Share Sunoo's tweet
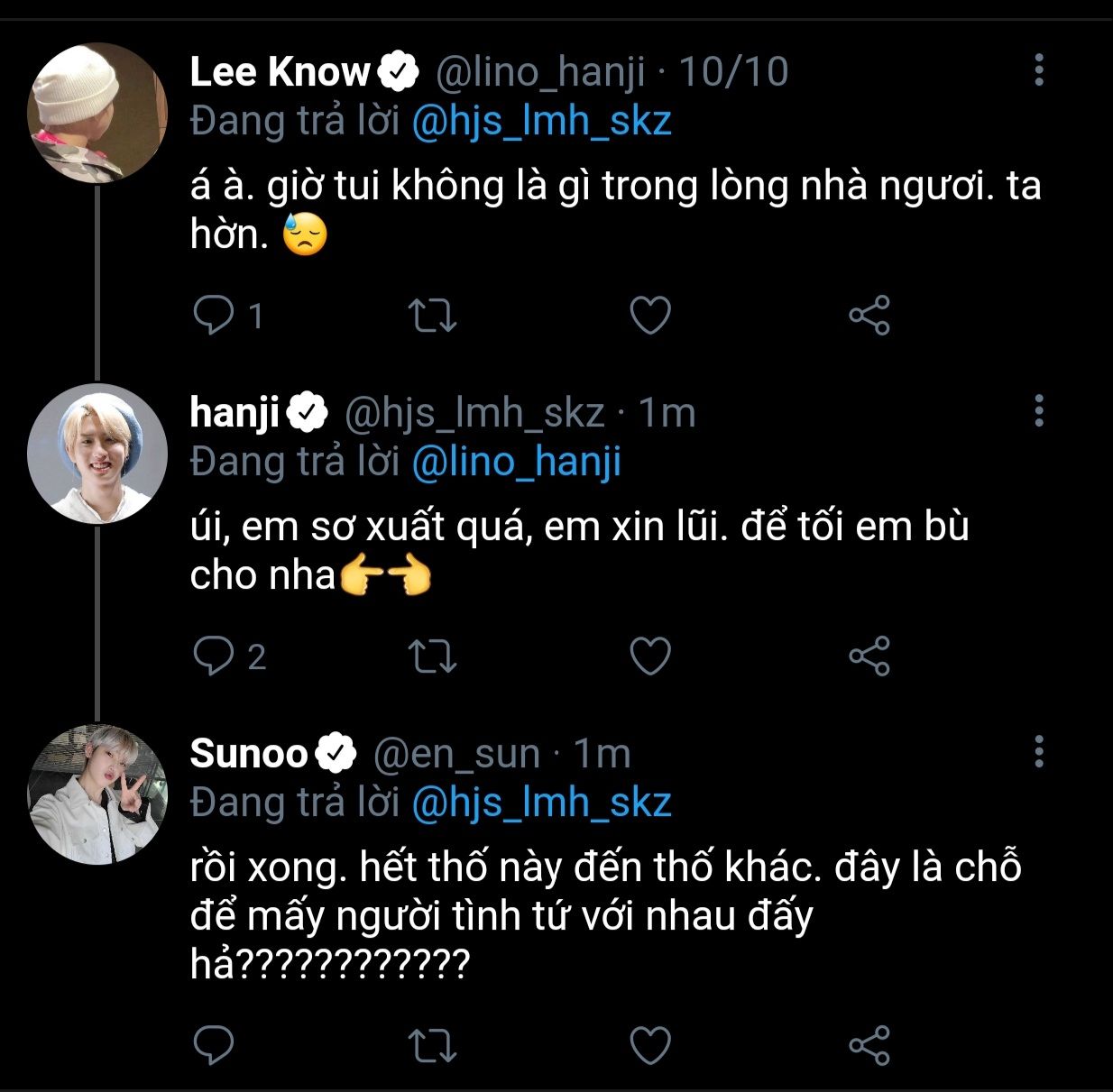Image resolution: width=1113 pixels, height=1092 pixels. [869, 1045]
